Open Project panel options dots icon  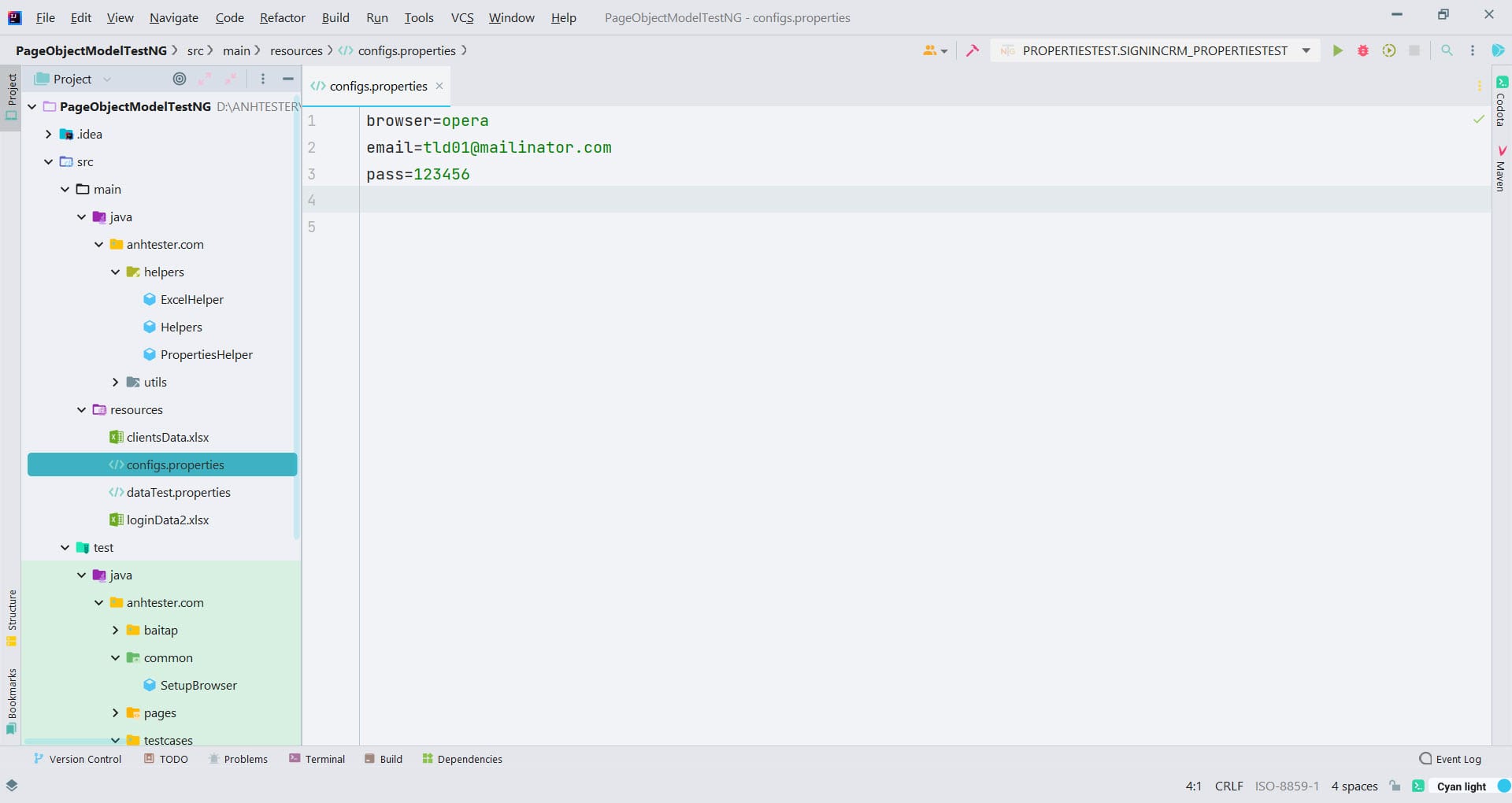coord(263,79)
